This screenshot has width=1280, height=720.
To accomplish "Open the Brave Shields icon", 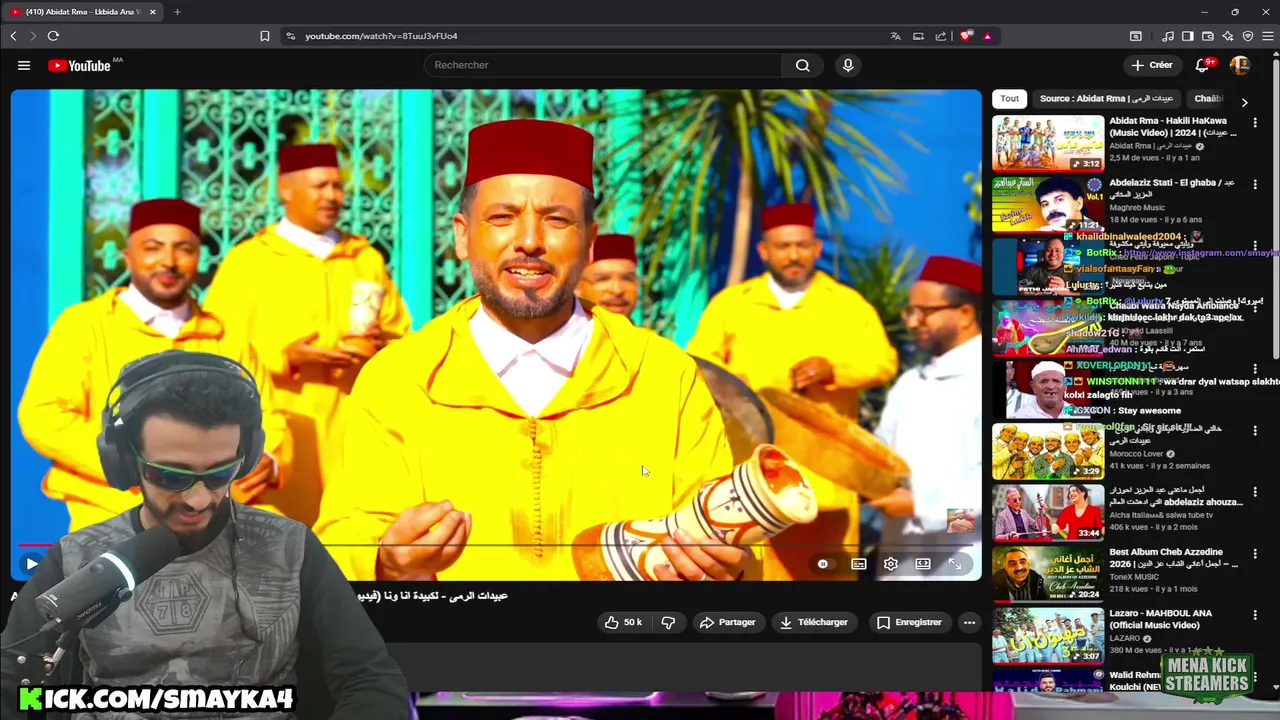I will (x=966, y=36).
